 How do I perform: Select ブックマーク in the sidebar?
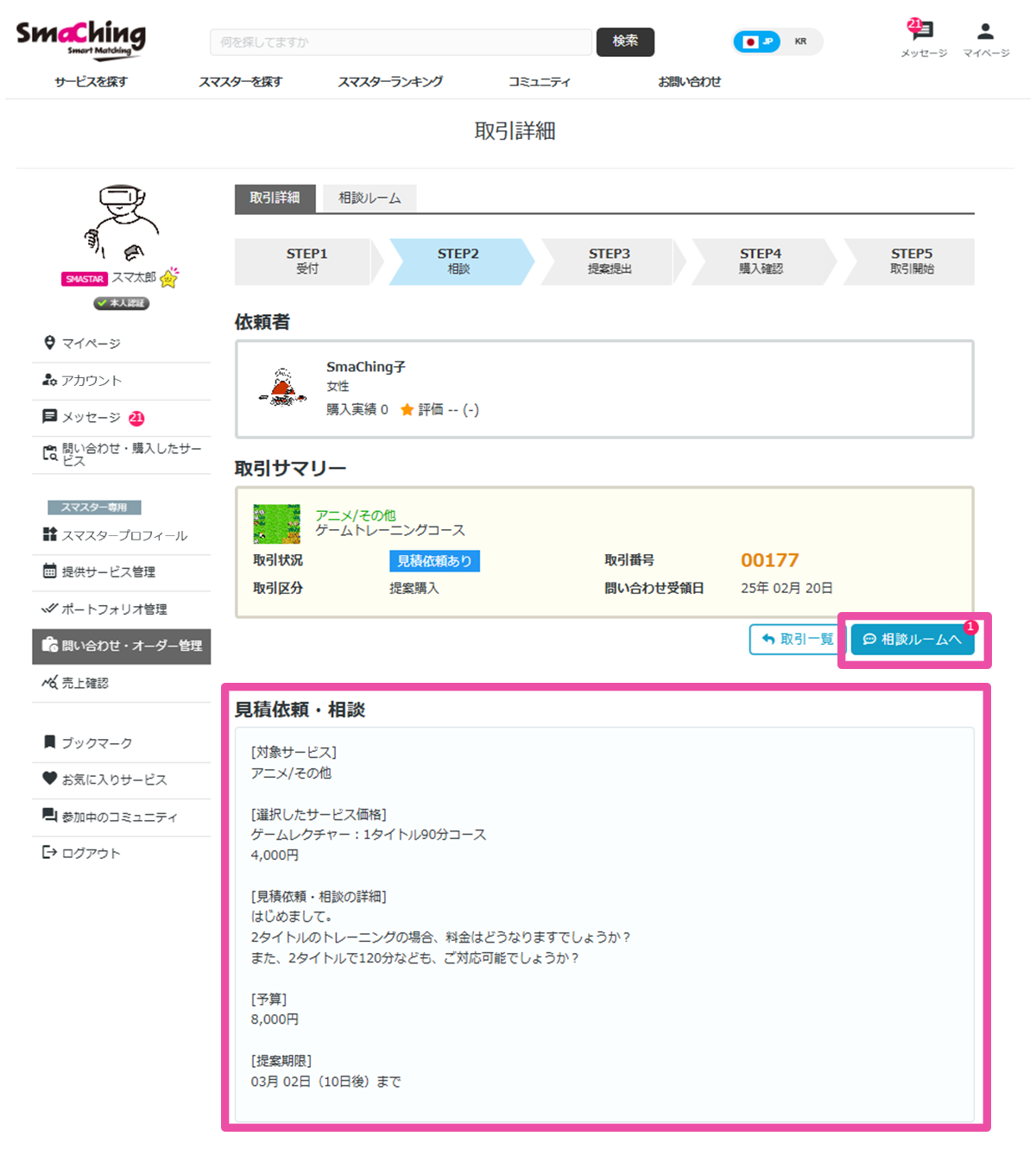click(x=96, y=743)
